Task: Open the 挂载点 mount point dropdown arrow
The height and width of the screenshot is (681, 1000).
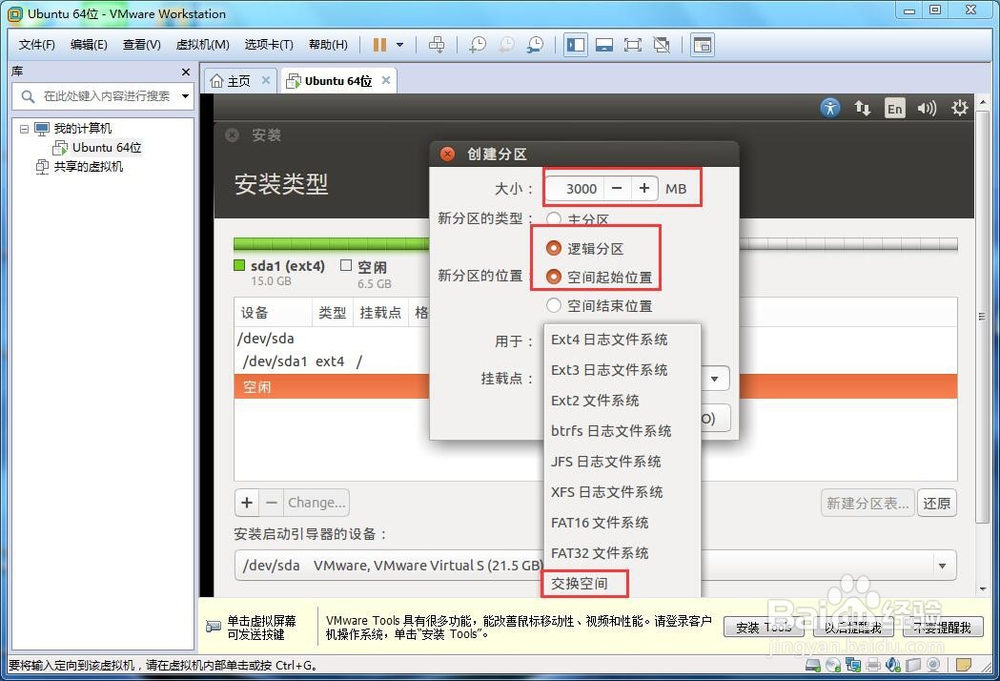Action: pos(715,379)
